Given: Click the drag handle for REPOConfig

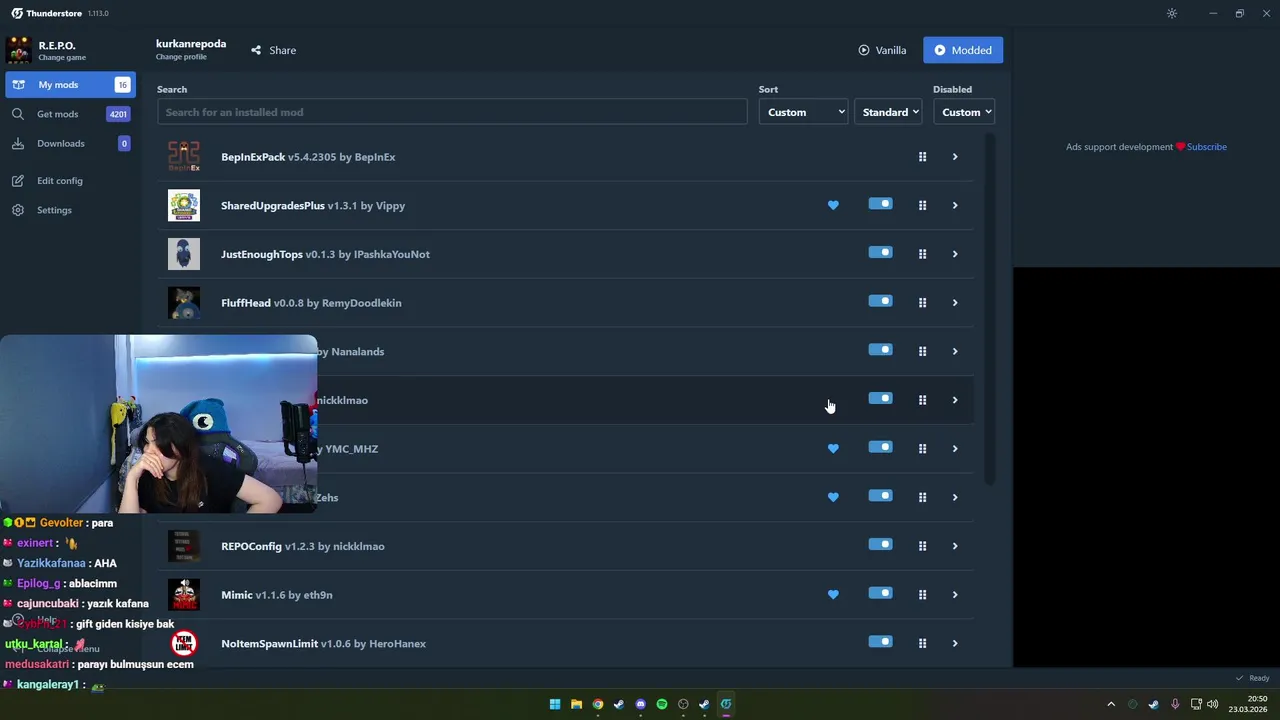Looking at the screenshot, I should (x=922, y=546).
